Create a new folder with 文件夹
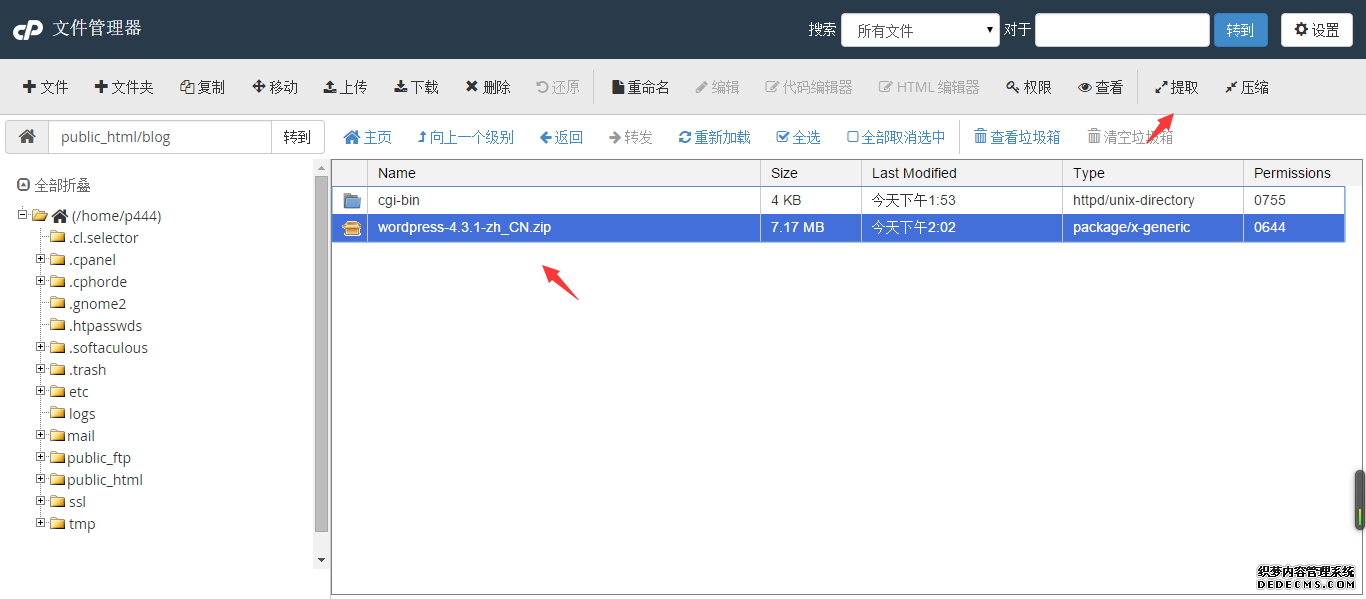The image size is (1366, 599). (124, 87)
